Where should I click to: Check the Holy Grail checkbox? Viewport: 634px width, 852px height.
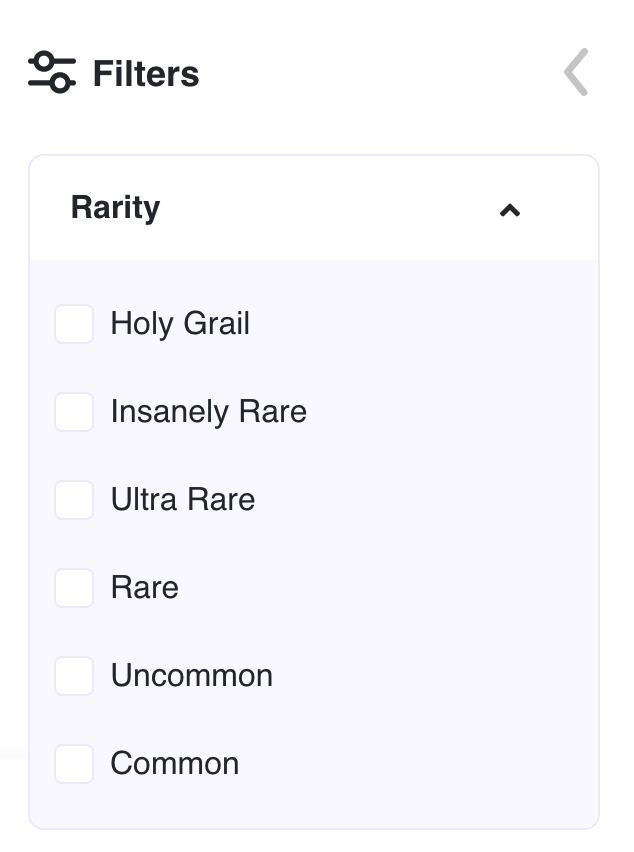tap(74, 324)
